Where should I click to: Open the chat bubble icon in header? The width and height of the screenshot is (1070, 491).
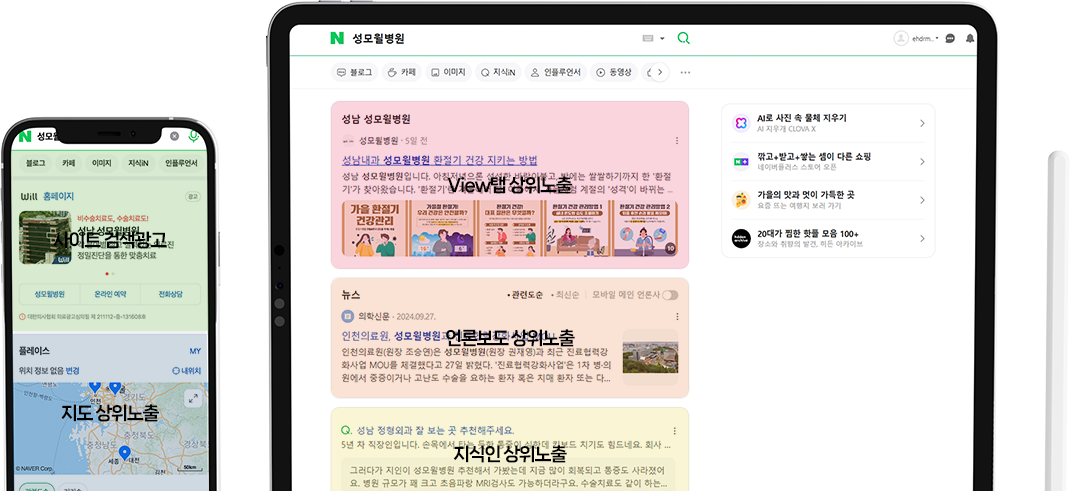[950, 38]
